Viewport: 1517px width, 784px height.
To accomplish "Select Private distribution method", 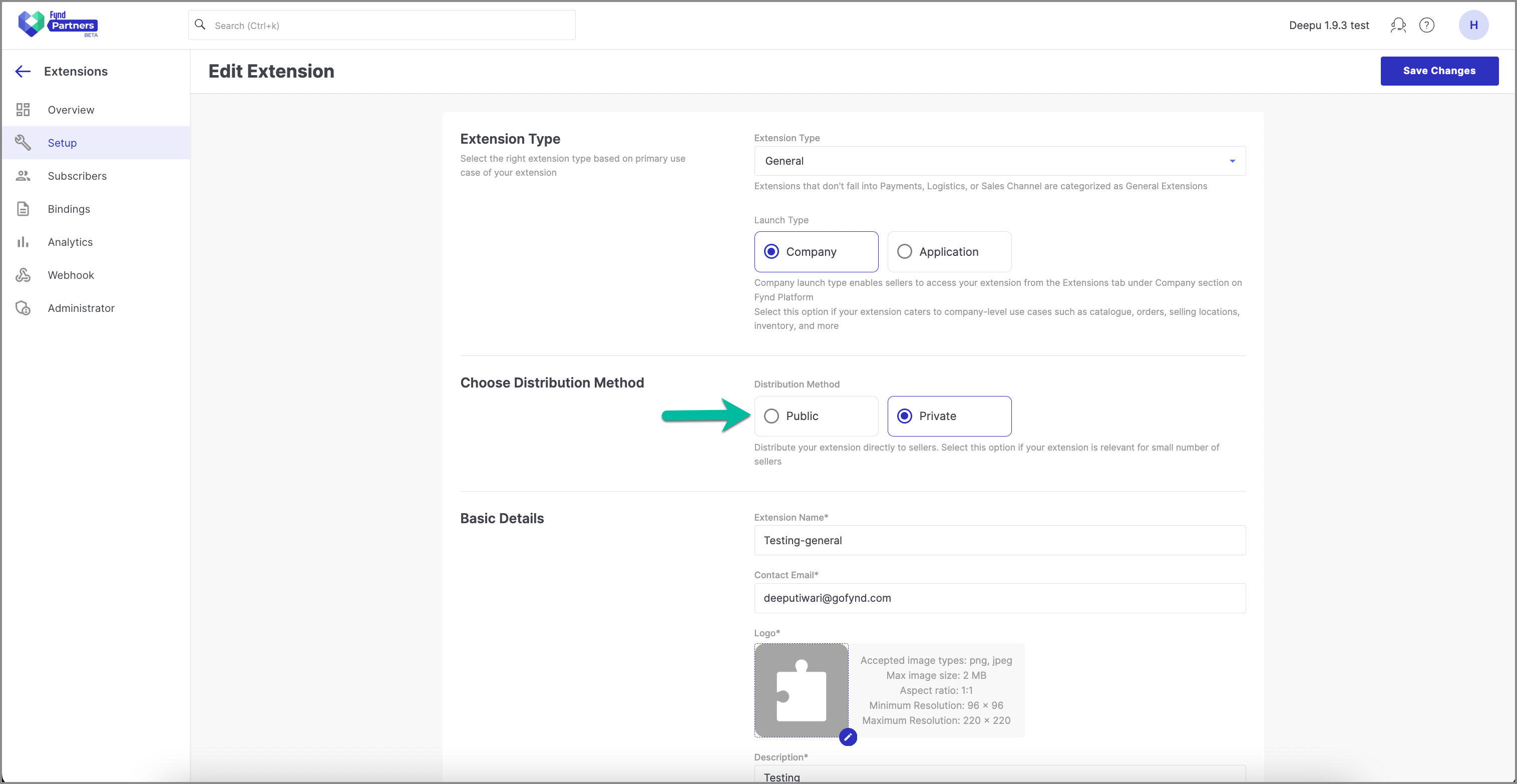I will pos(949,416).
